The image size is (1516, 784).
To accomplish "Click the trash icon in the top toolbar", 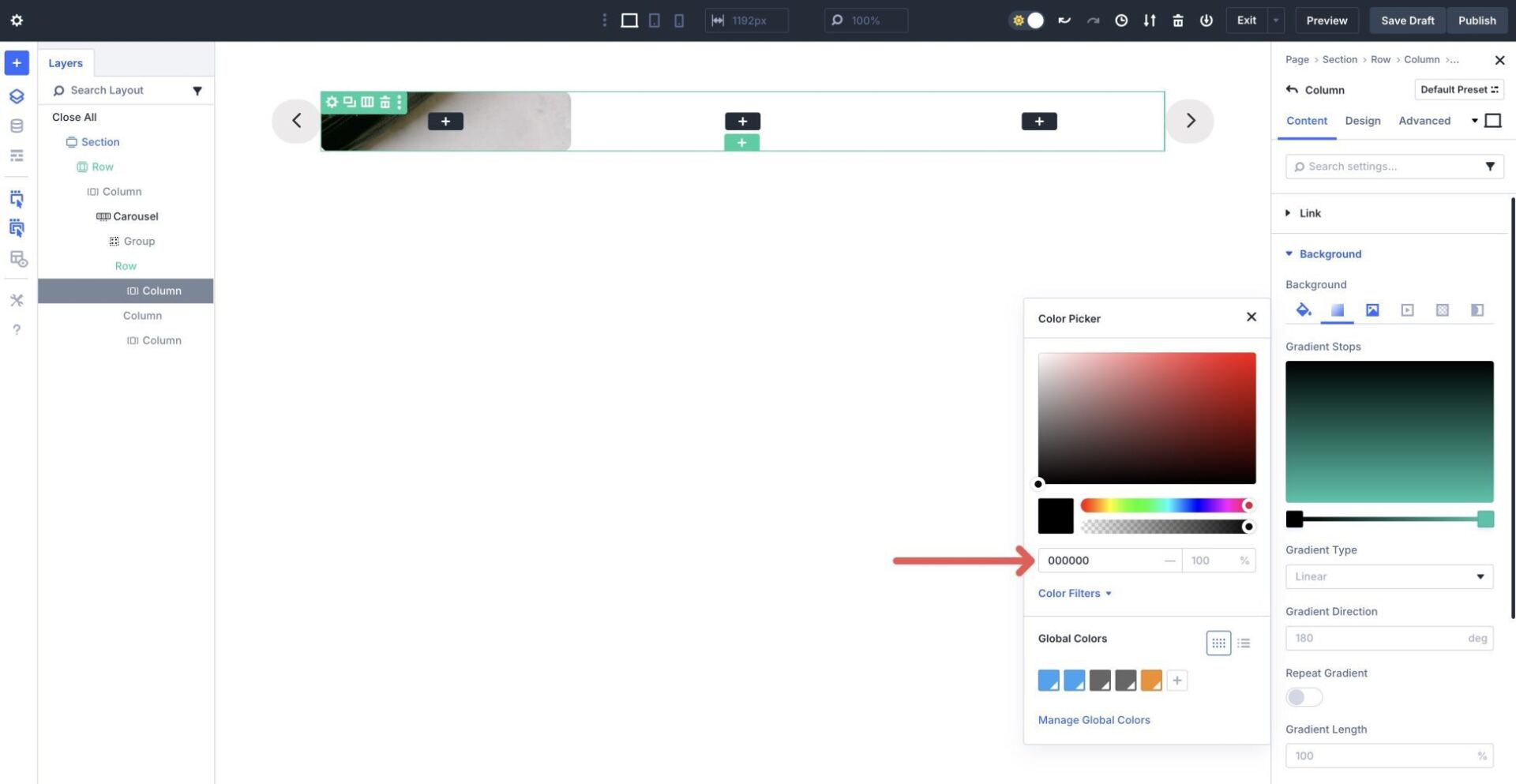I will (x=1177, y=21).
